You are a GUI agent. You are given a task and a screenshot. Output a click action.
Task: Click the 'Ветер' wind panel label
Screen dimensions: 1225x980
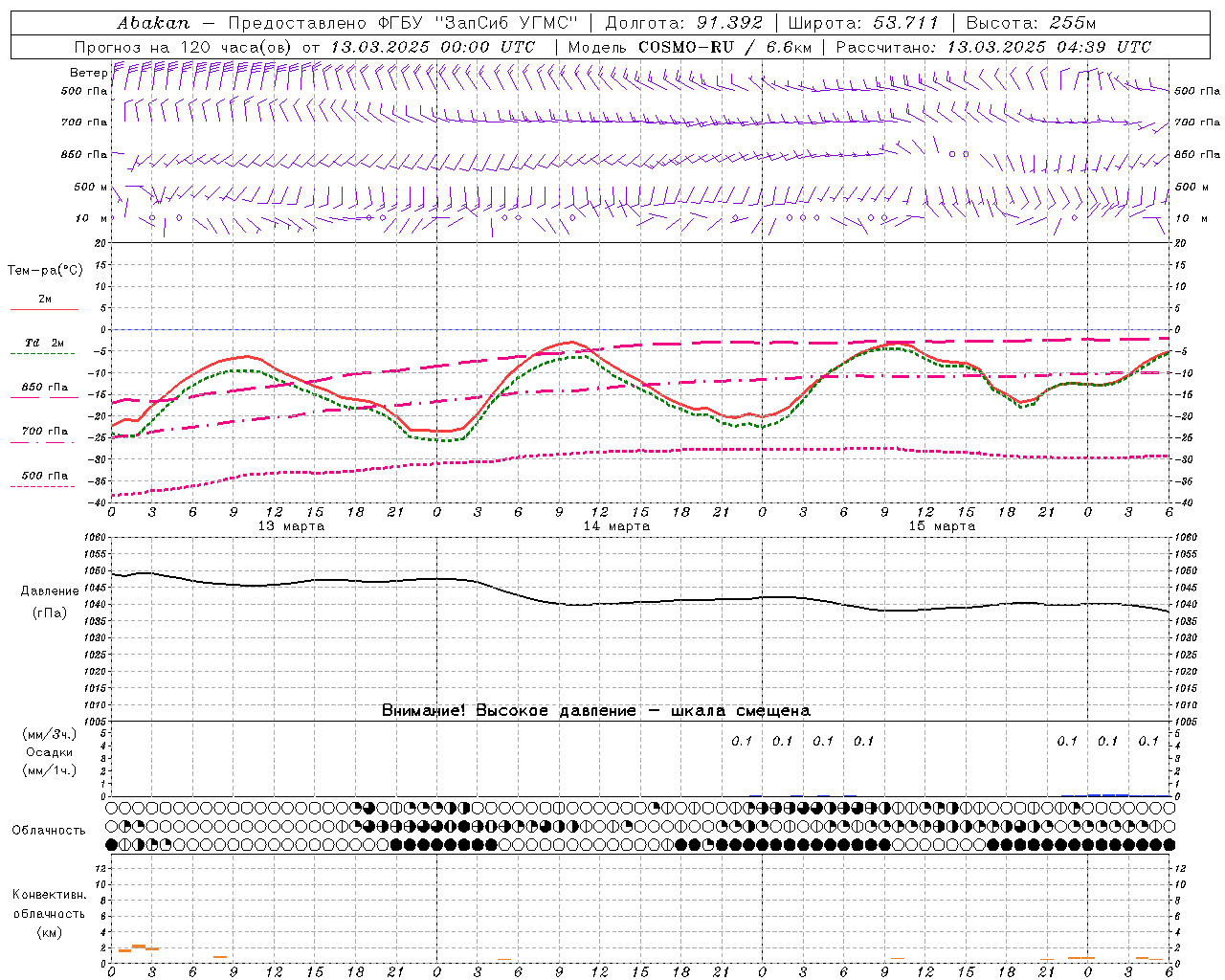pos(88,73)
